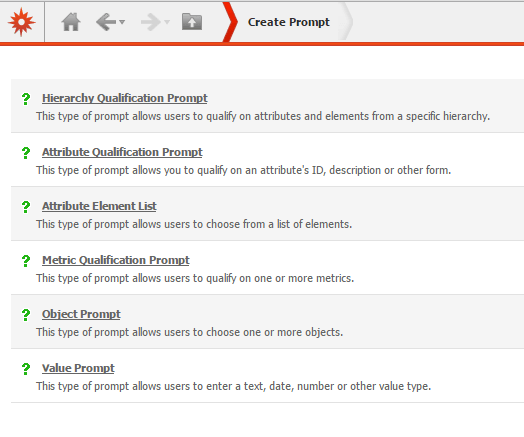Go to Home via the house icon
The width and height of the screenshot is (524, 437).
pyautogui.click(x=71, y=22)
